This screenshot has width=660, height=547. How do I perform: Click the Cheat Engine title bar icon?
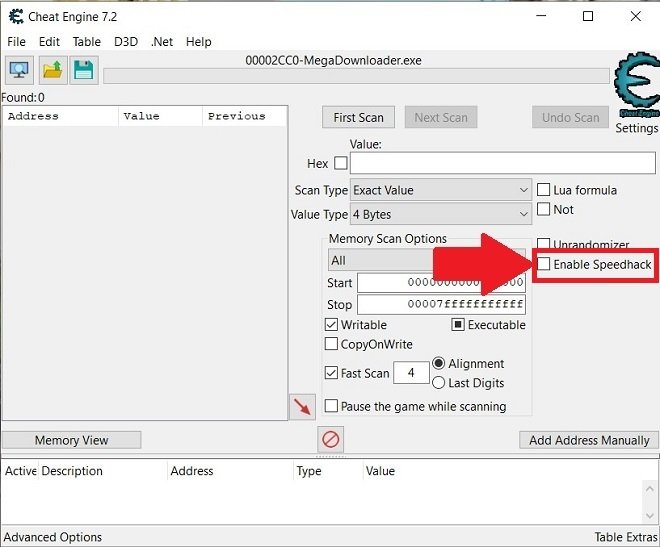16,17
